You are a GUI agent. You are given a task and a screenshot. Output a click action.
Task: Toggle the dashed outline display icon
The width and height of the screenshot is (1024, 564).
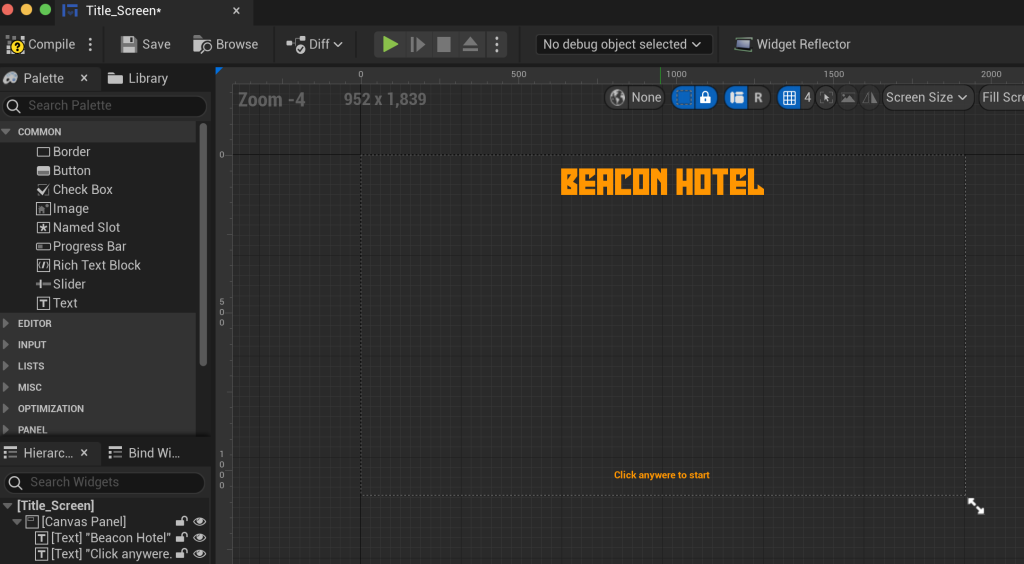(684, 97)
